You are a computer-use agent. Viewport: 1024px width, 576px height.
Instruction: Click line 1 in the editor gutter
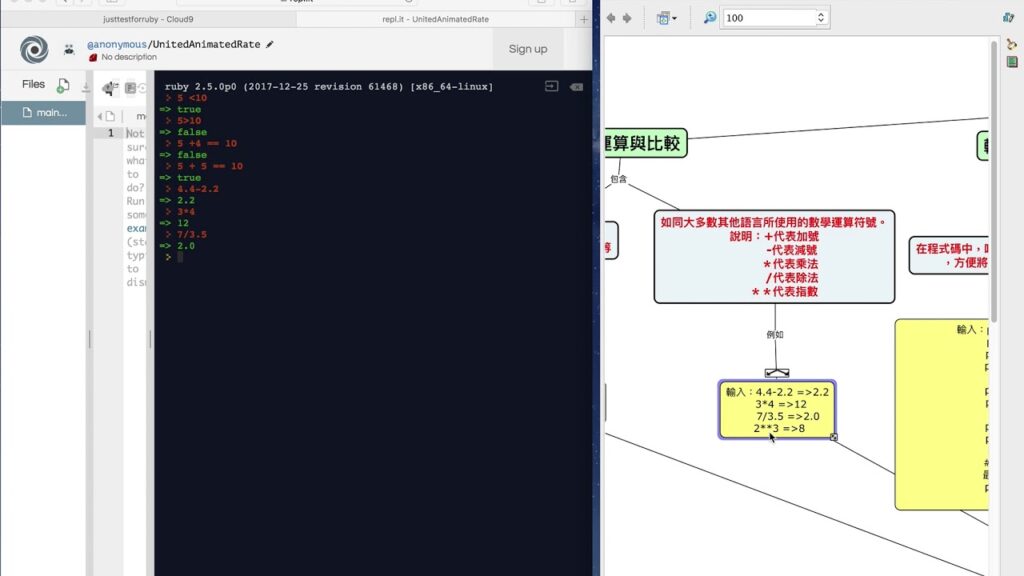click(111, 133)
